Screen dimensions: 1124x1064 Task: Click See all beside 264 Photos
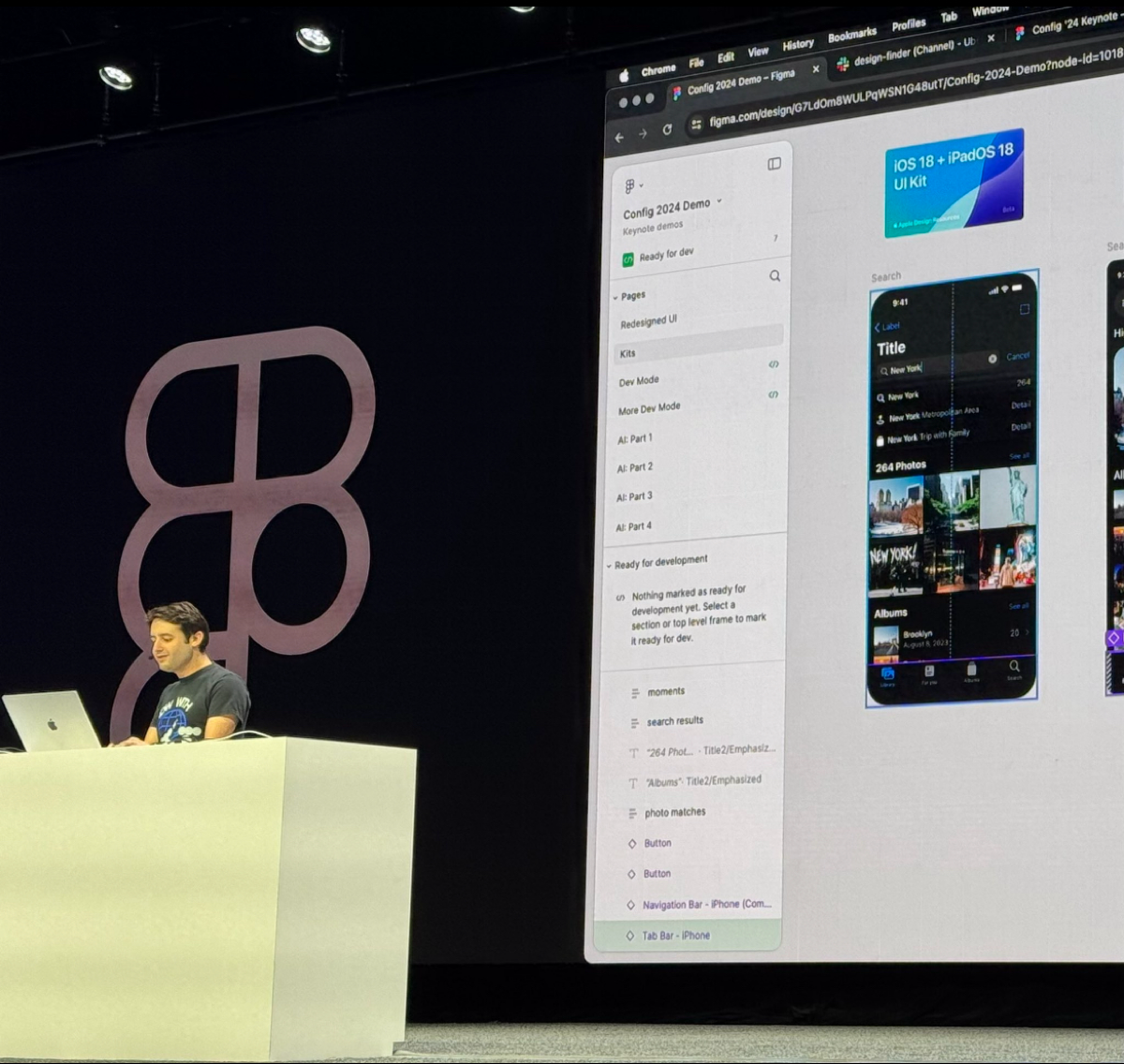click(1019, 456)
